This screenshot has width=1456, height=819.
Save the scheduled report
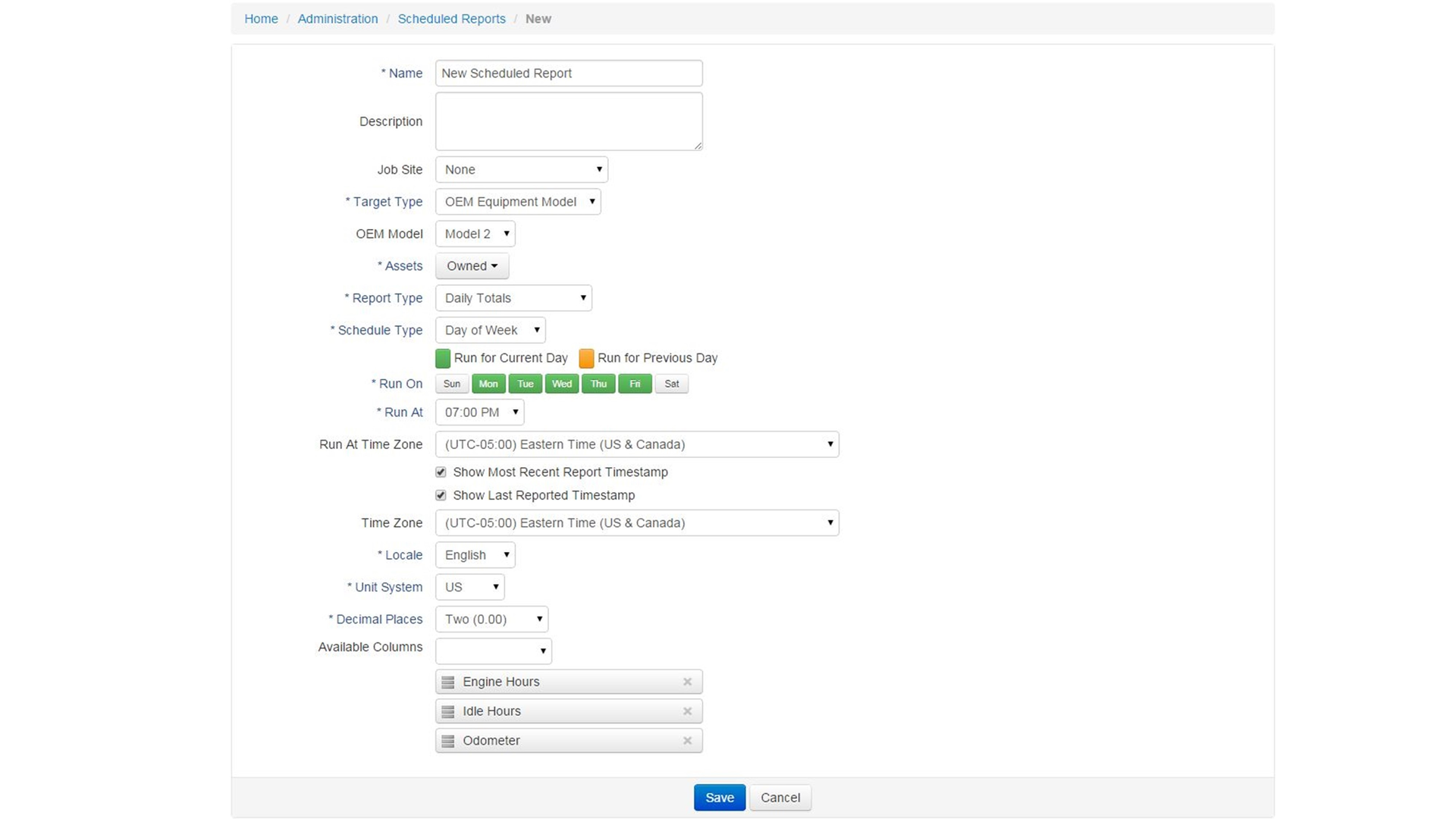click(x=720, y=798)
